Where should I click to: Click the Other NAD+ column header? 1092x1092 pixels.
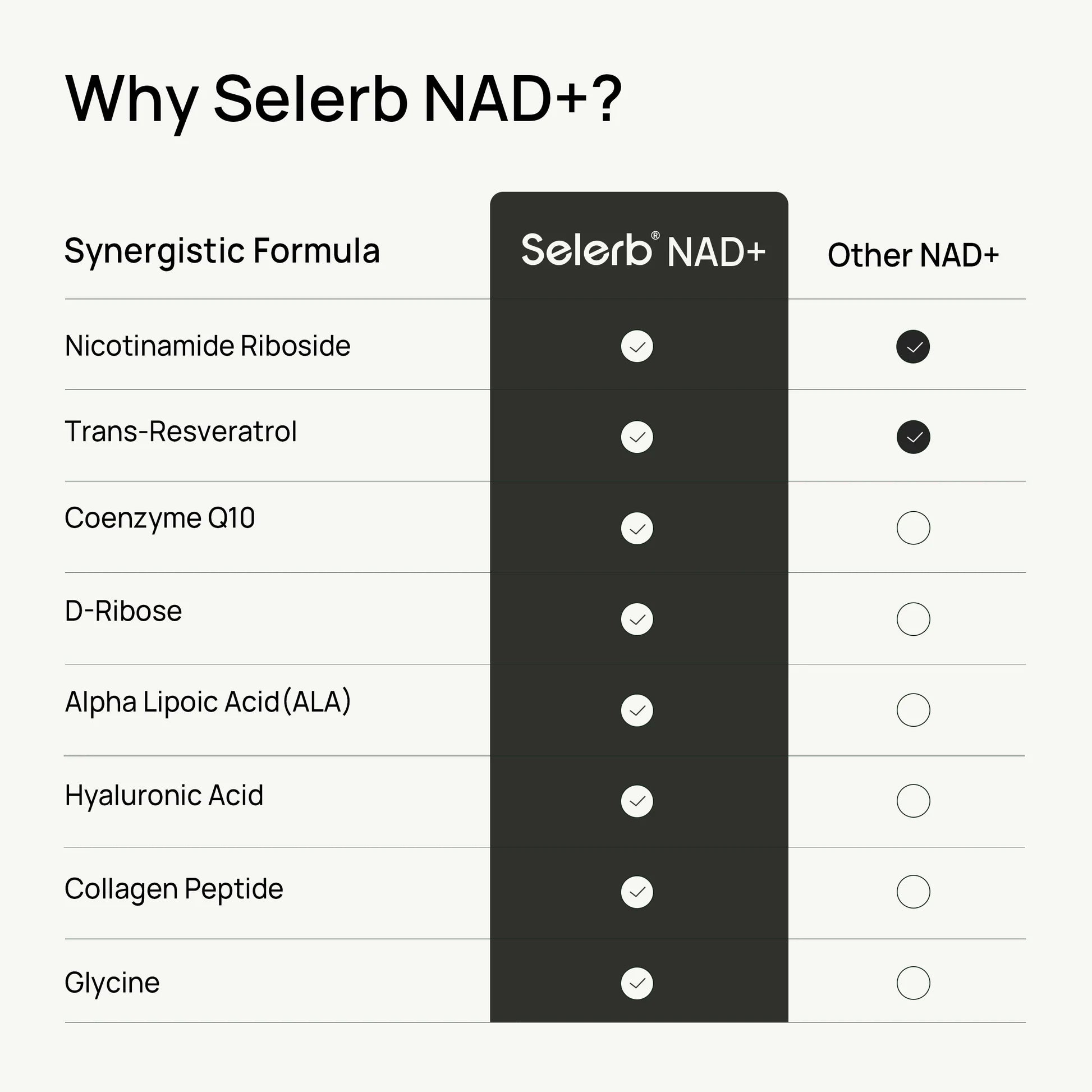pyautogui.click(x=913, y=255)
